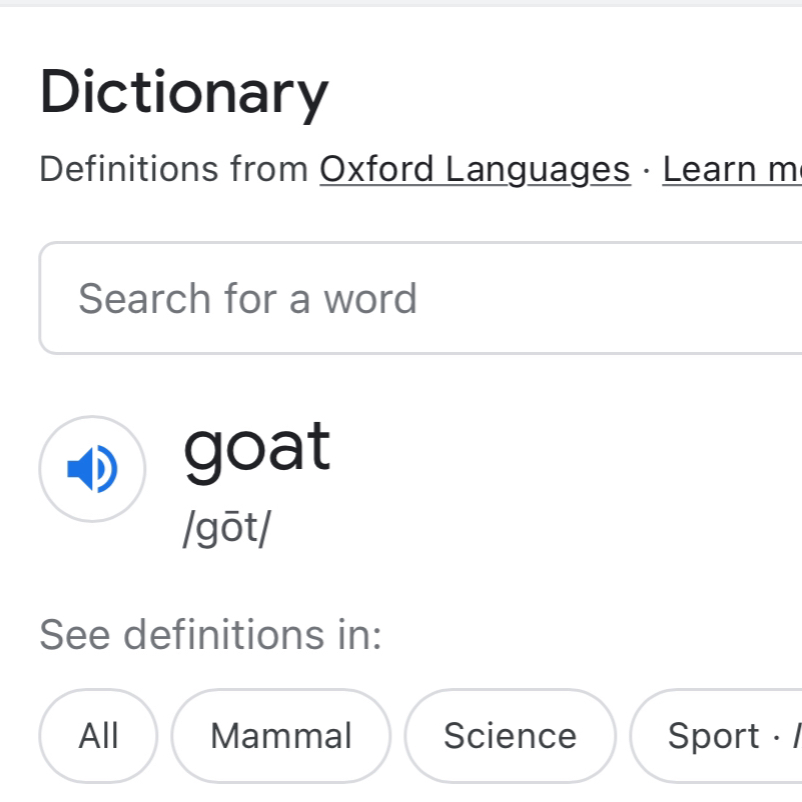
Task: Click the Dictionary heading
Action: (184, 92)
